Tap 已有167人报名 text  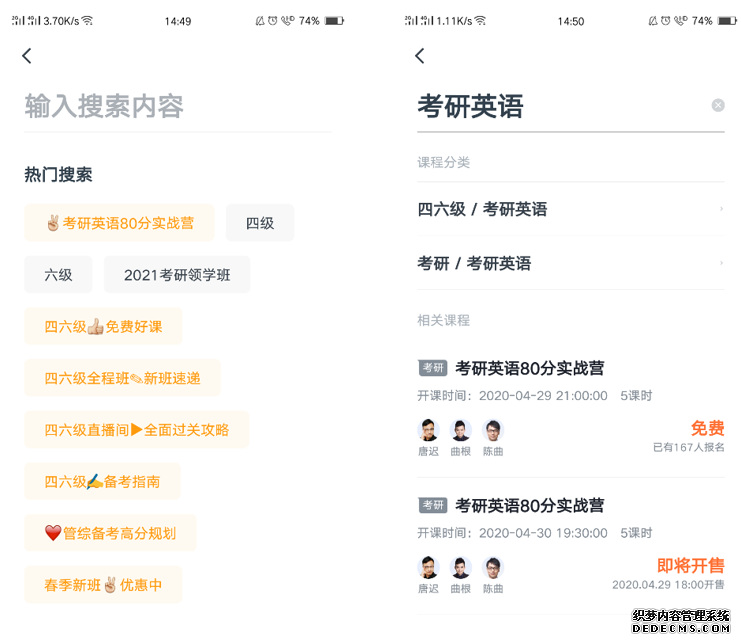click(689, 447)
